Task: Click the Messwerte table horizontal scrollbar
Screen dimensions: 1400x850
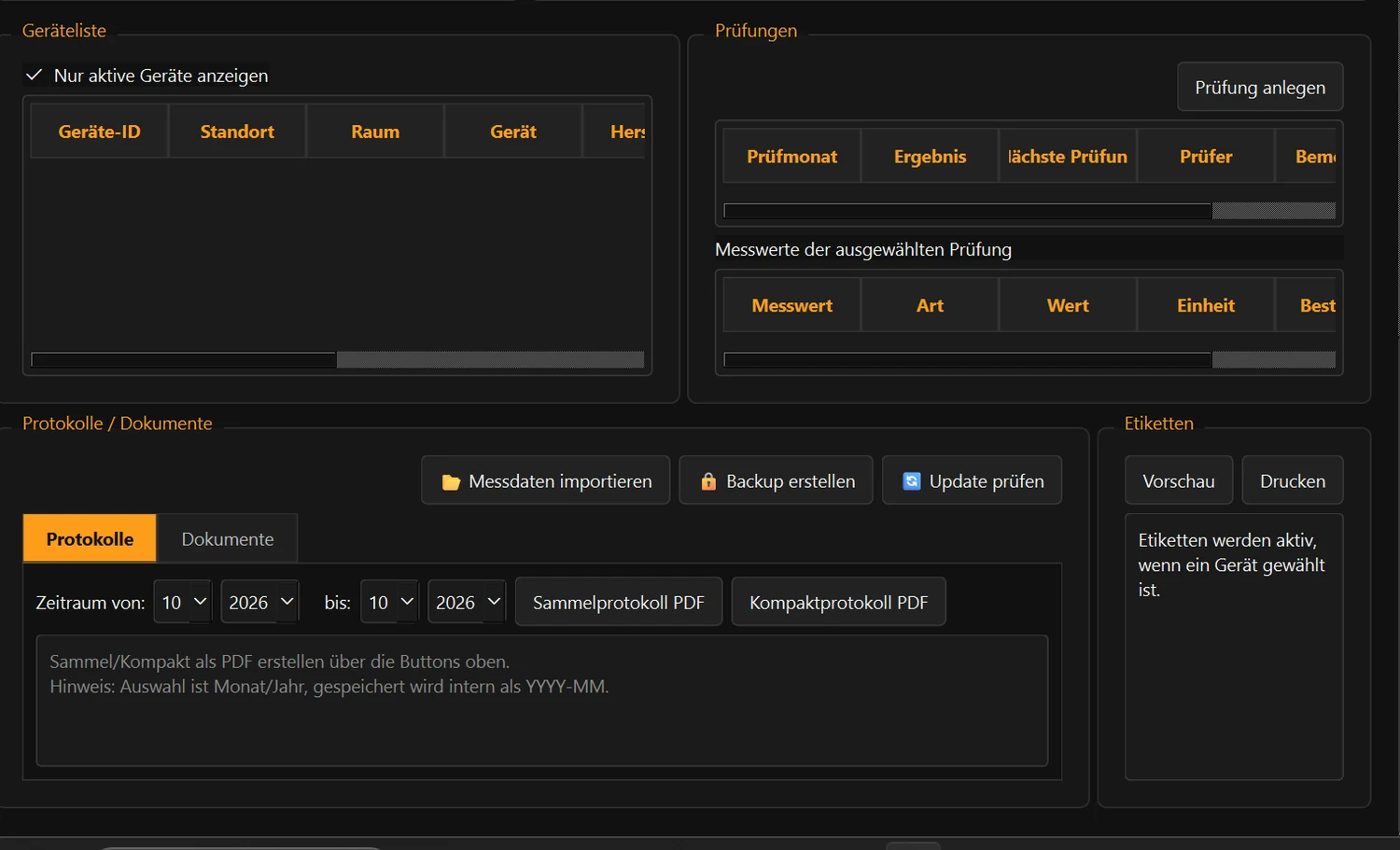Action: click(x=1029, y=360)
